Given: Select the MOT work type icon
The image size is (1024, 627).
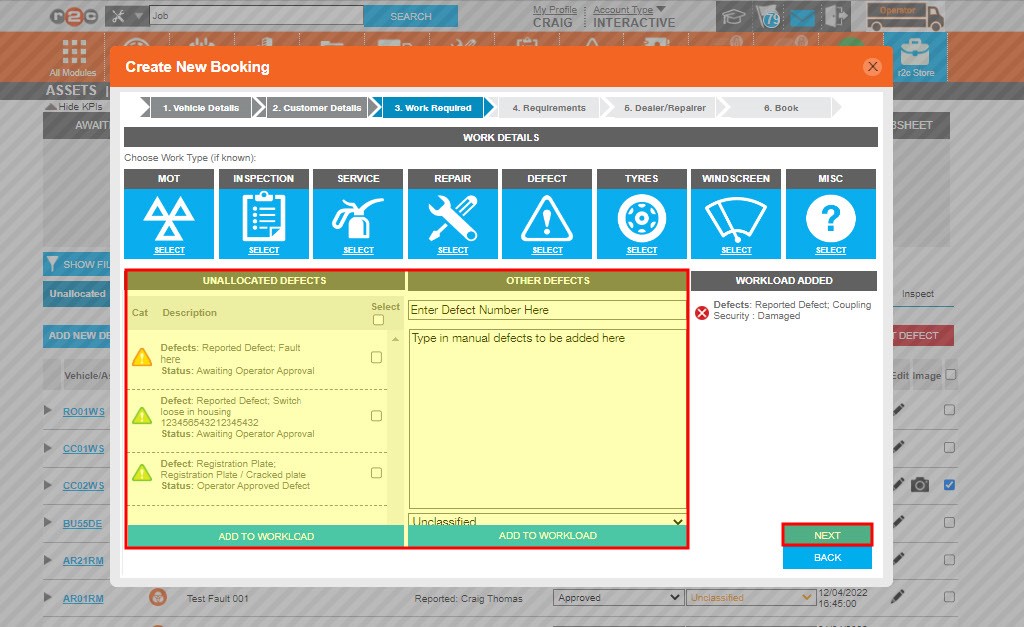Looking at the screenshot, I should point(169,216).
